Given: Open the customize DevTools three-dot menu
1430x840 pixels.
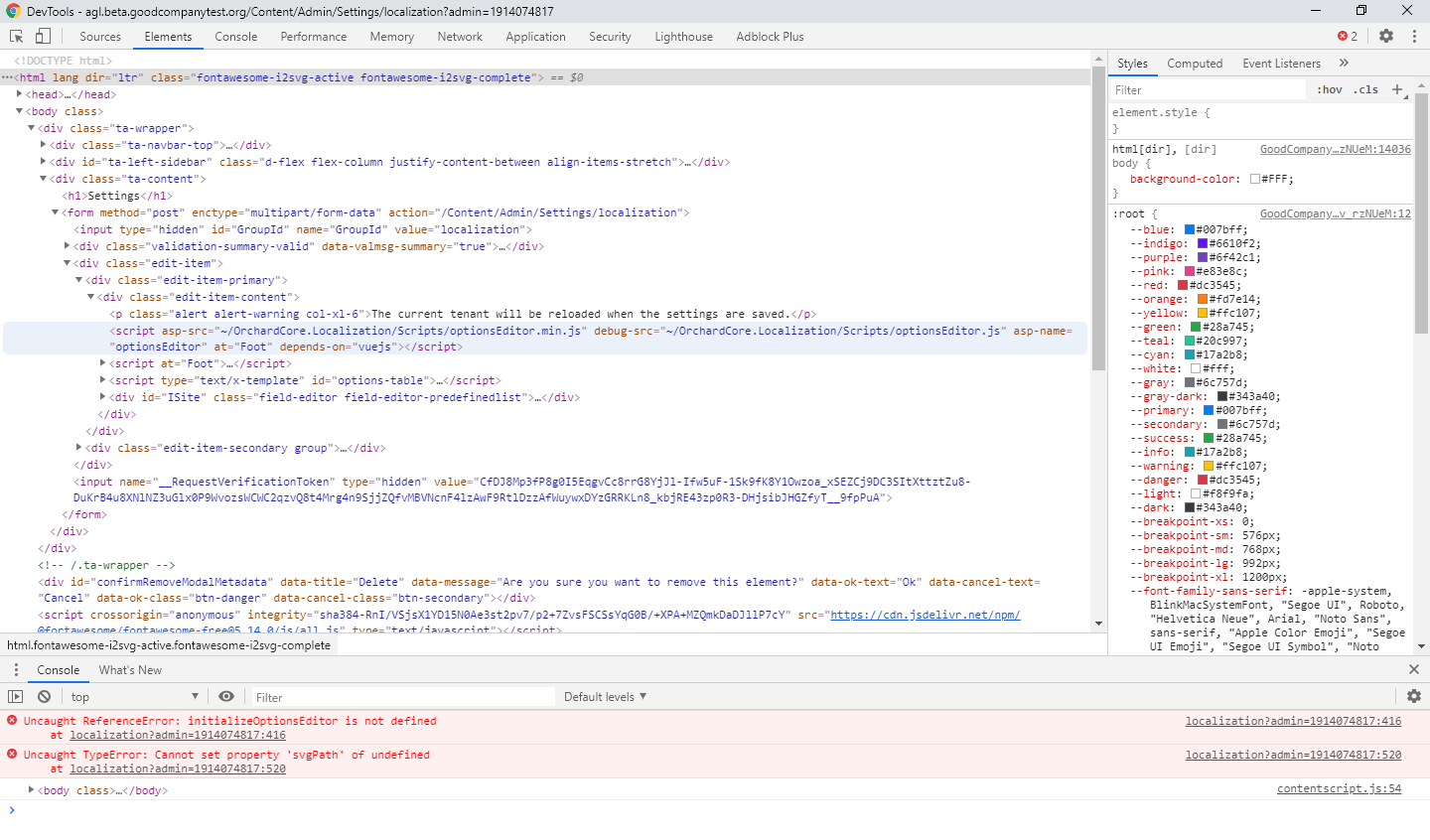Looking at the screenshot, I should [1414, 36].
